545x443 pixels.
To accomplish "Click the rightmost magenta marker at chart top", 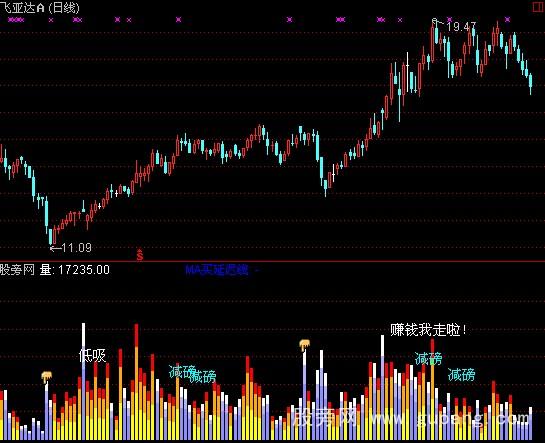I will tap(507, 20).
